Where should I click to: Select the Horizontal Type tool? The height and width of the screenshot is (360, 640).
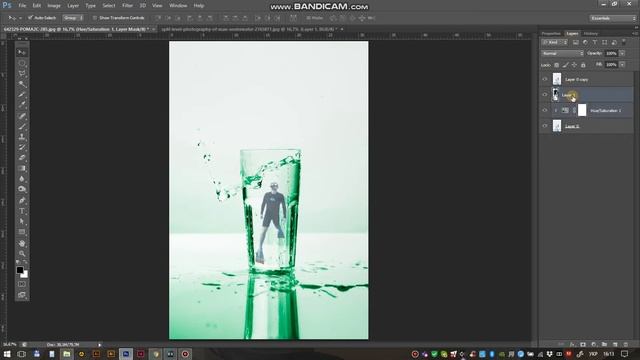click(x=22, y=211)
